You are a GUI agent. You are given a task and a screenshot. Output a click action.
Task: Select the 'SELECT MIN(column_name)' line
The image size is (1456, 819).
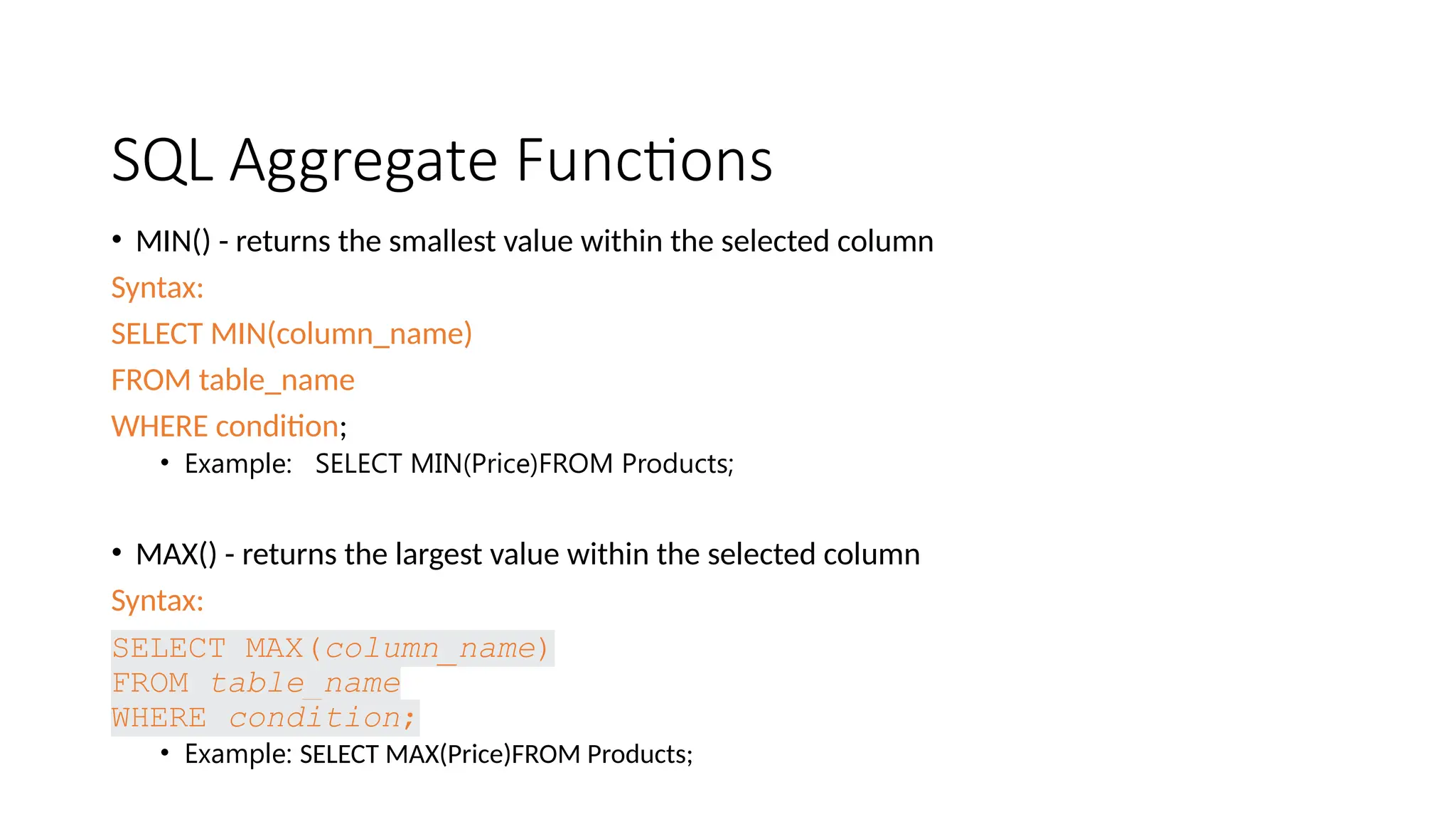[x=291, y=334]
